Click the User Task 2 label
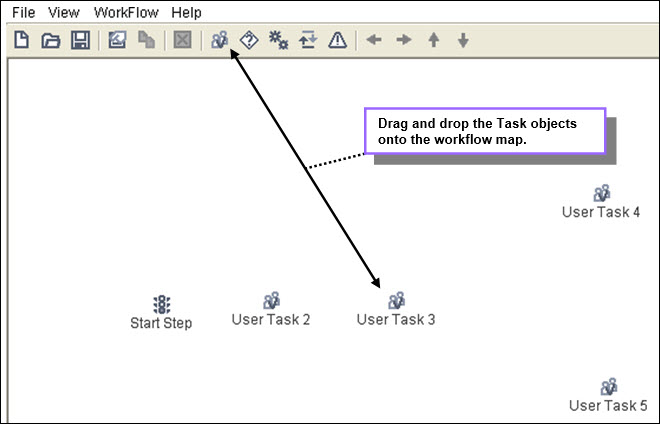This screenshot has width=660, height=424. [x=271, y=320]
